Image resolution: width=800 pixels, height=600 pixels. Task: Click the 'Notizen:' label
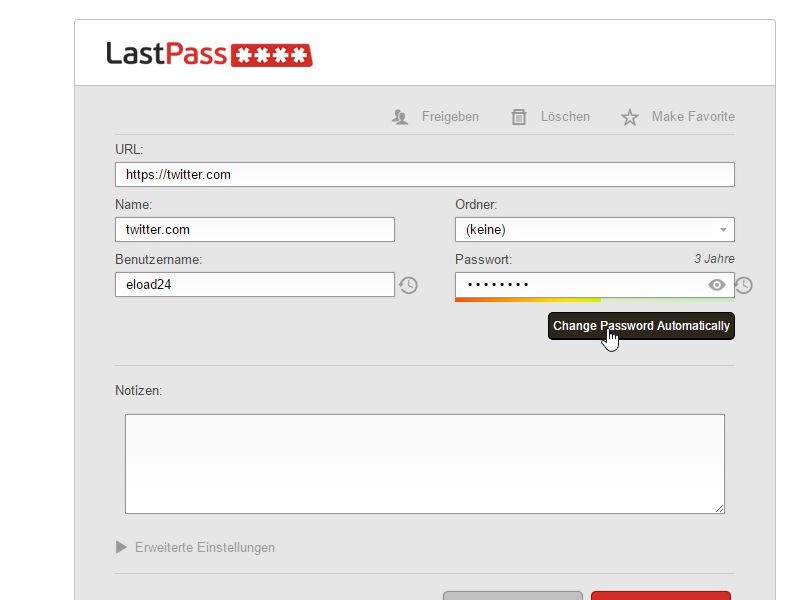click(139, 391)
